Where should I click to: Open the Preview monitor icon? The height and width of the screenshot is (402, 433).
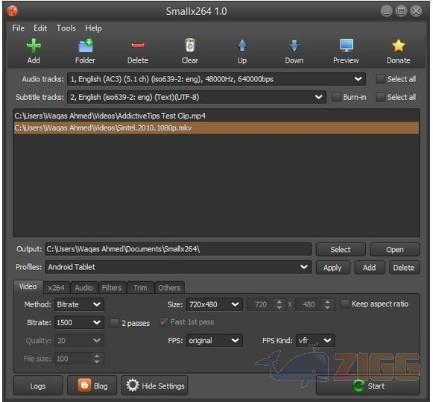coord(346,46)
